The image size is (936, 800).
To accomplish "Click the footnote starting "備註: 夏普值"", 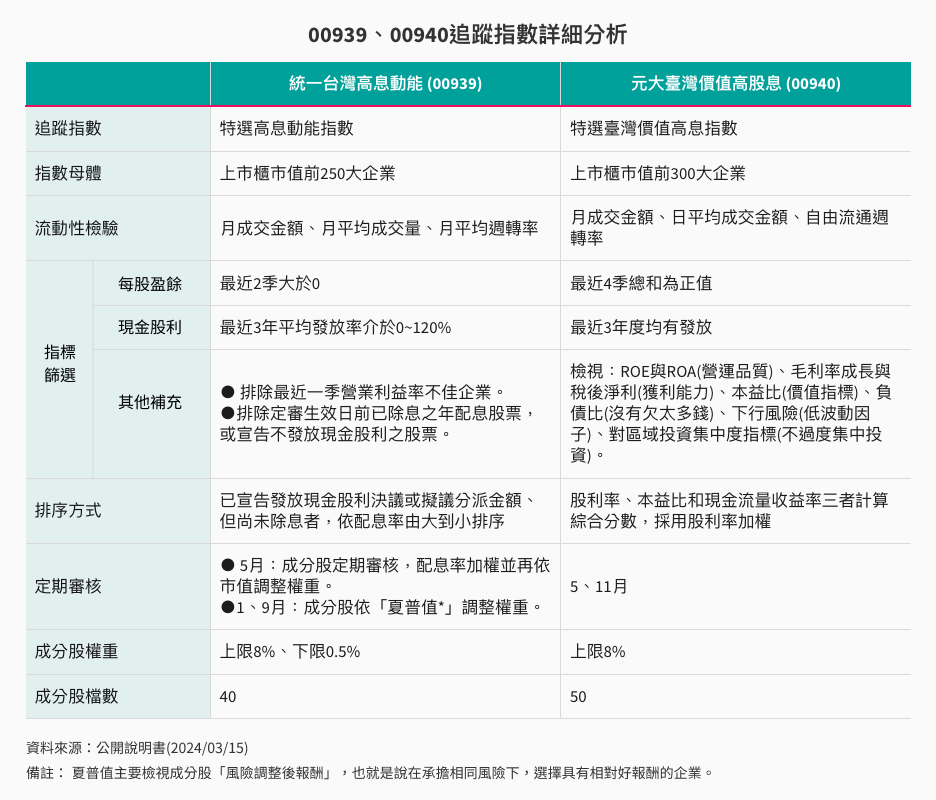I will tap(370, 773).
